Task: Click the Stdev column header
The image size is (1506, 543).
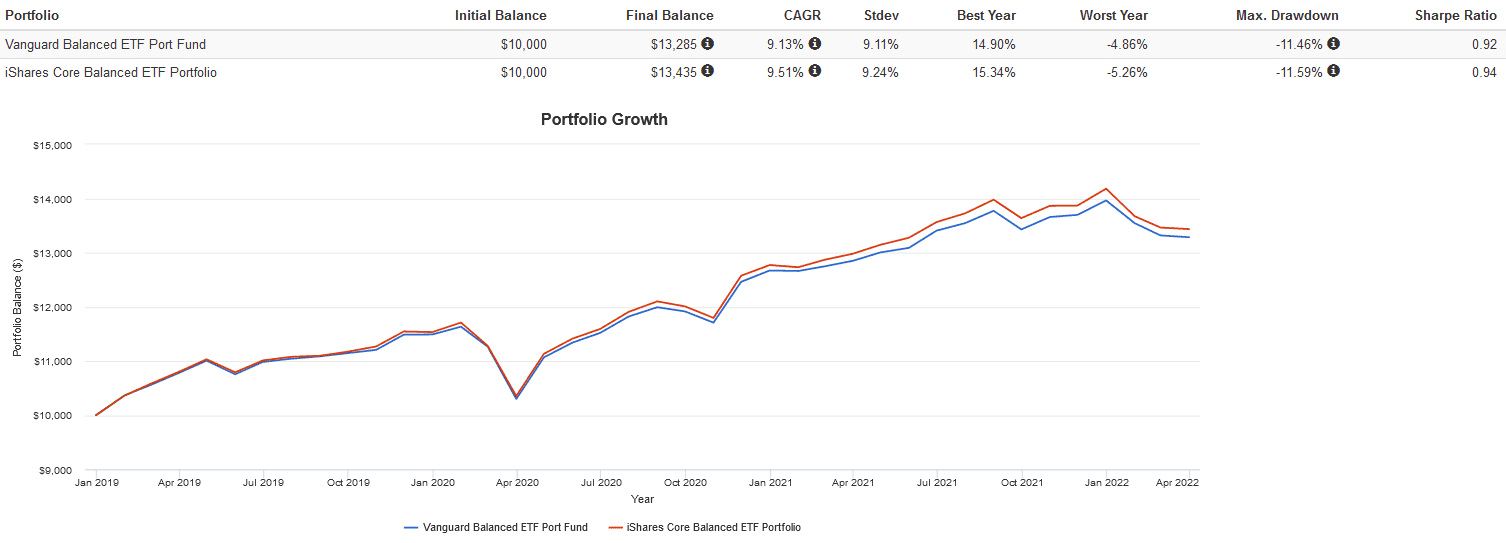Action: 881,16
